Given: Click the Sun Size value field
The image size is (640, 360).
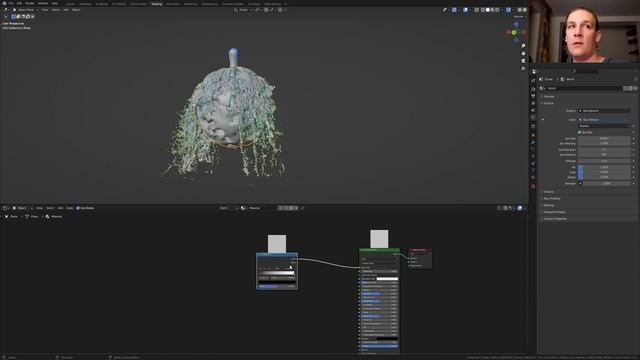Looking at the screenshot, I should (x=604, y=139).
